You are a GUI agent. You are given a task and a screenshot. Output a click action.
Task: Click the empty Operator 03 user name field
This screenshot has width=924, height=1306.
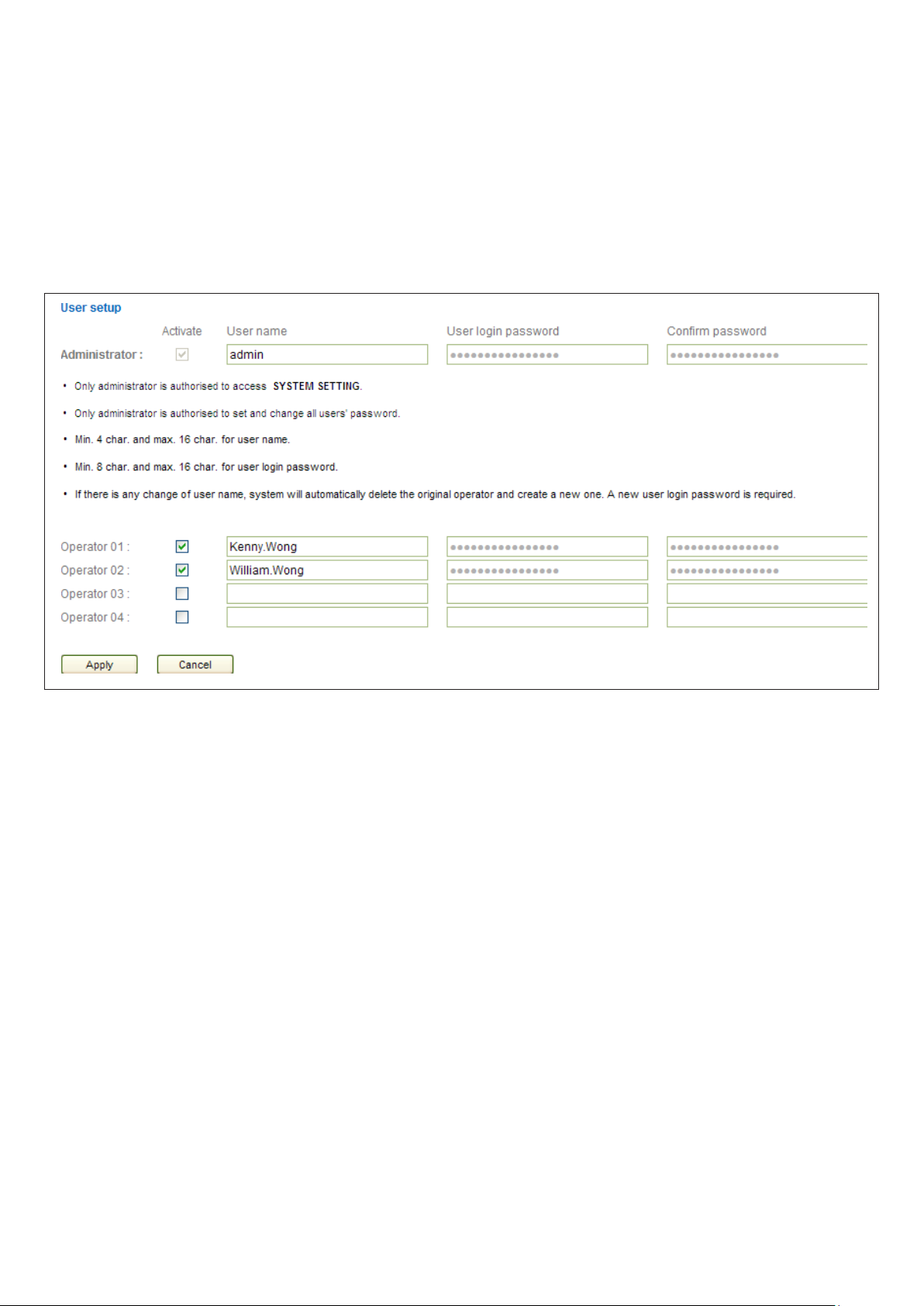(x=327, y=594)
